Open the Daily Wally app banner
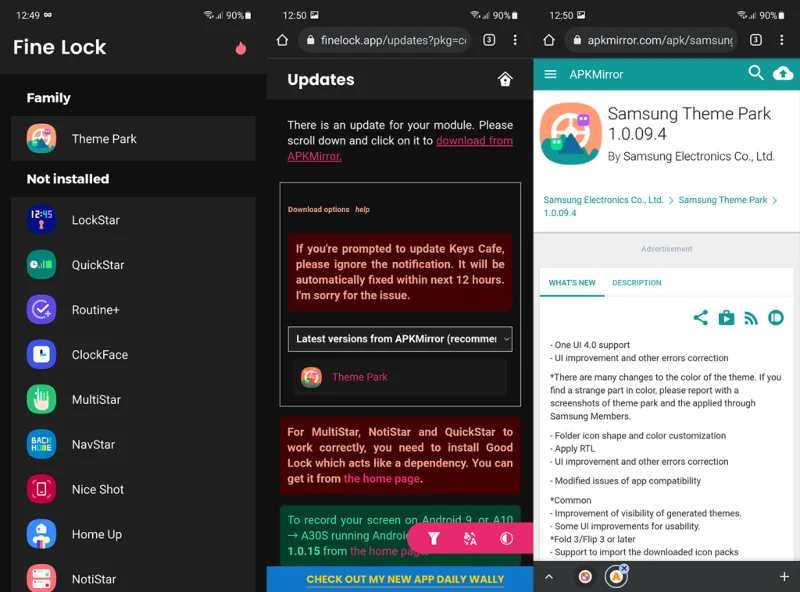Image resolution: width=800 pixels, height=592 pixels. [x=405, y=579]
